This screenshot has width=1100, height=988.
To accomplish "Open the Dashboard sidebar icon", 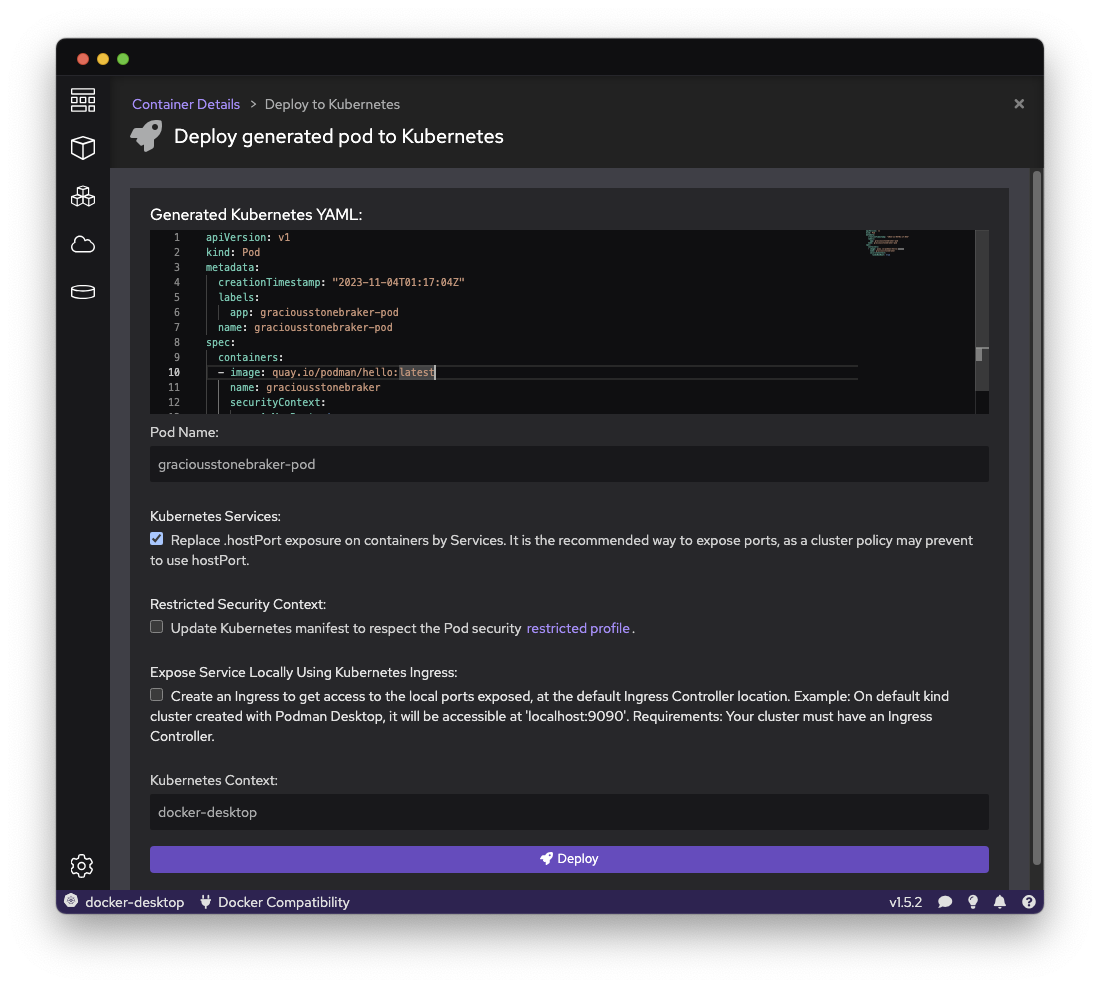I will 83,100.
